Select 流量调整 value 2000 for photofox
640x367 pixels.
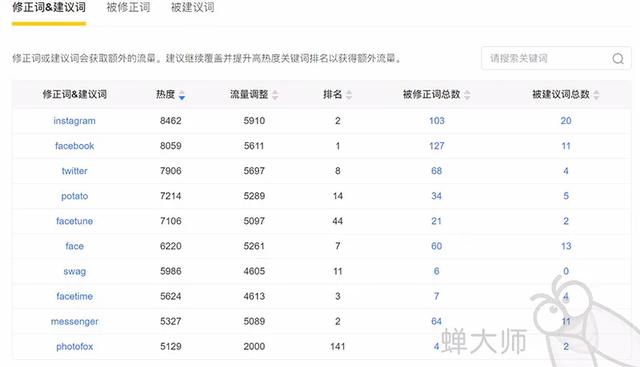pos(254,347)
